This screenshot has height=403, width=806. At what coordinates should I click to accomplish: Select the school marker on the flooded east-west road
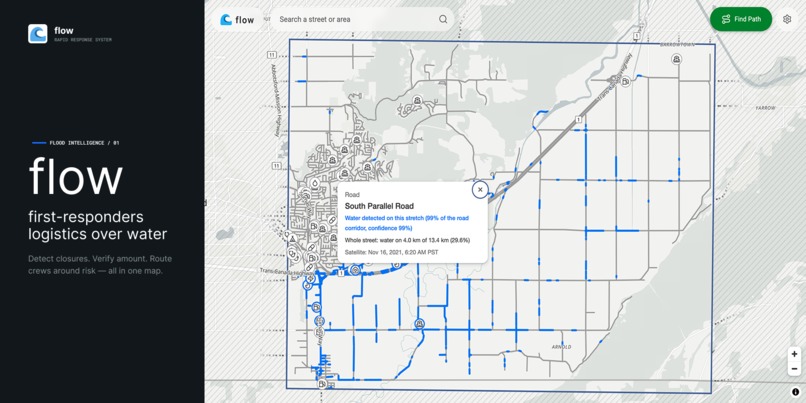coord(420,324)
